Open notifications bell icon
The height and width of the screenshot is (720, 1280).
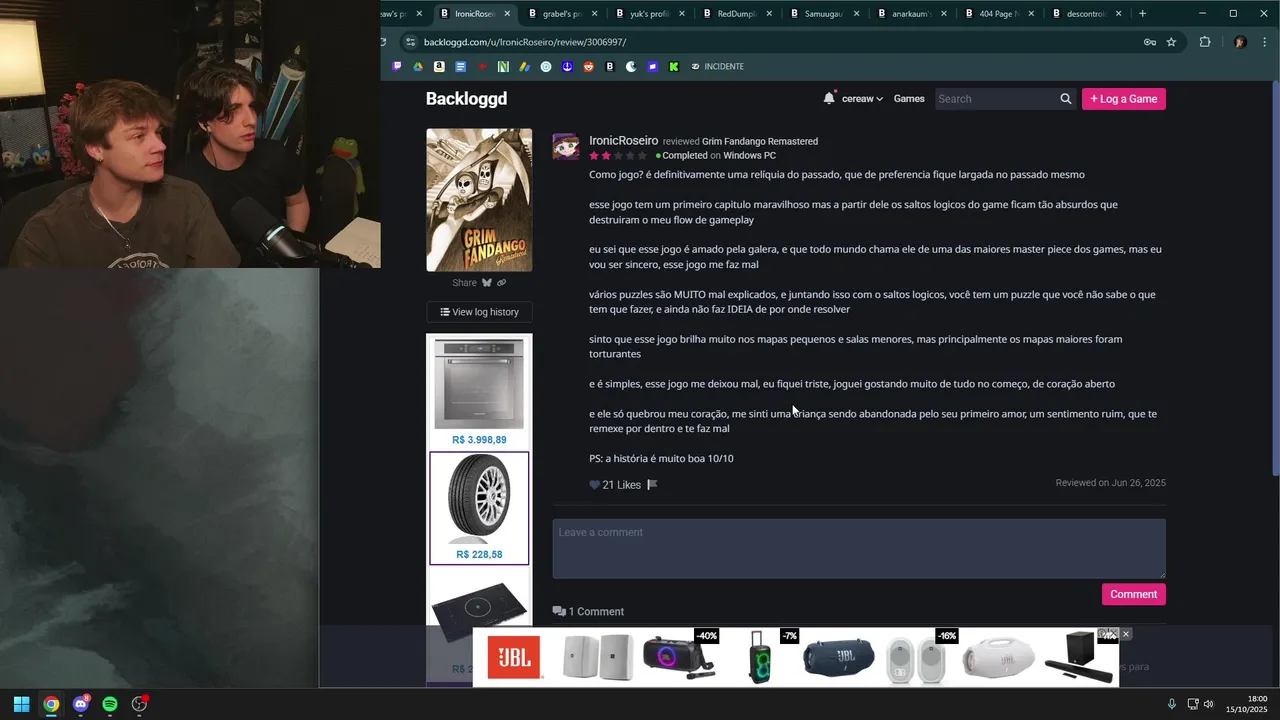(829, 98)
